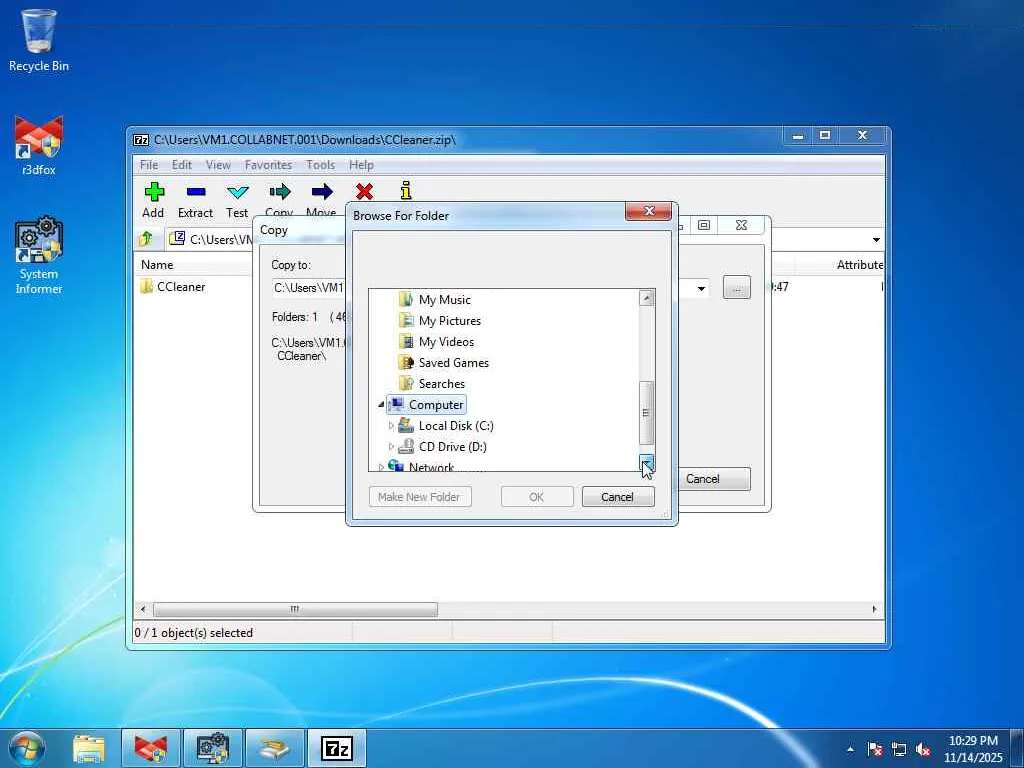Click the Action Center flag tray icon
Viewport: 1024px width, 768px height.
[x=874, y=749]
